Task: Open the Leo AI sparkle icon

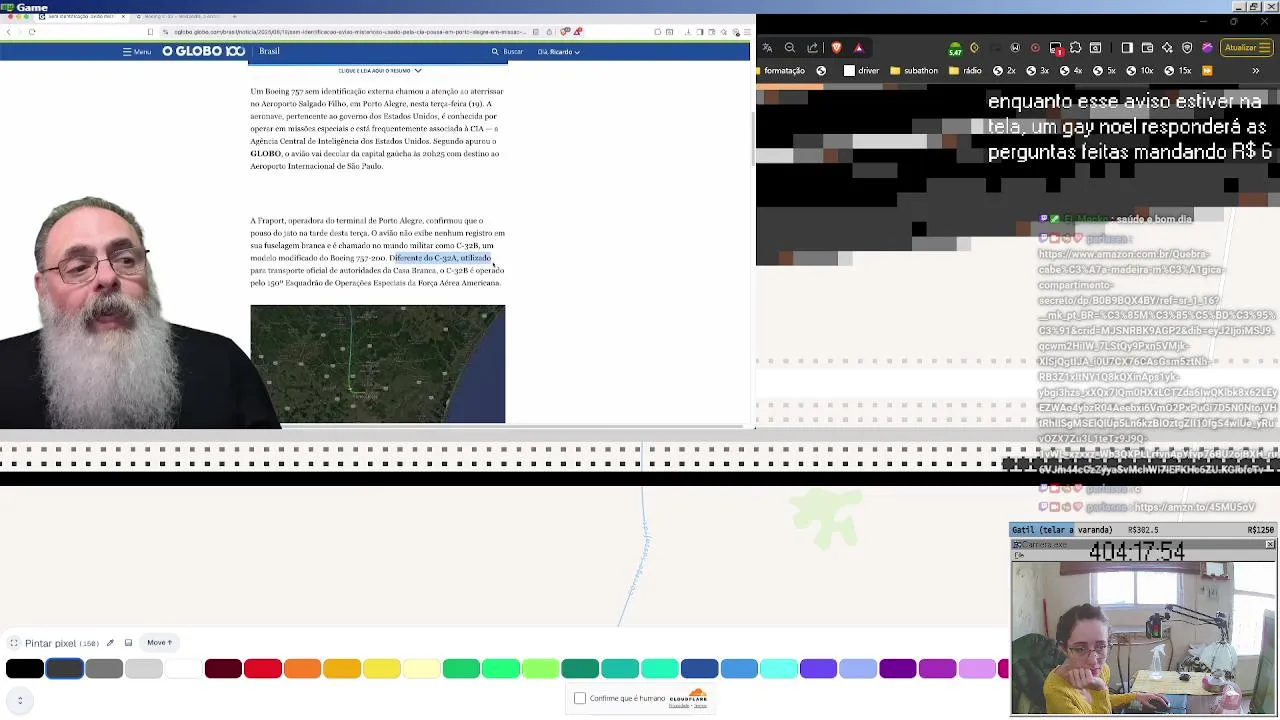Action: pos(1167,47)
